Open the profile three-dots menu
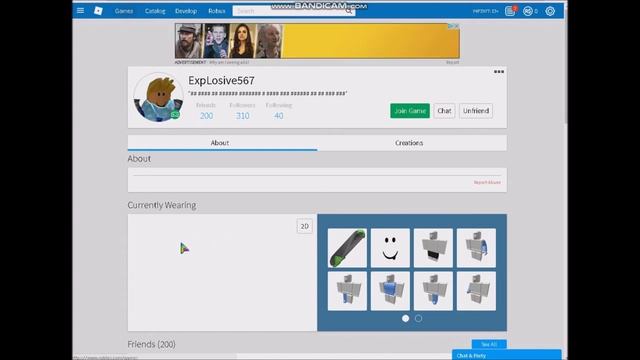Image resolution: width=640 pixels, height=360 pixels. [x=499, y=71]
